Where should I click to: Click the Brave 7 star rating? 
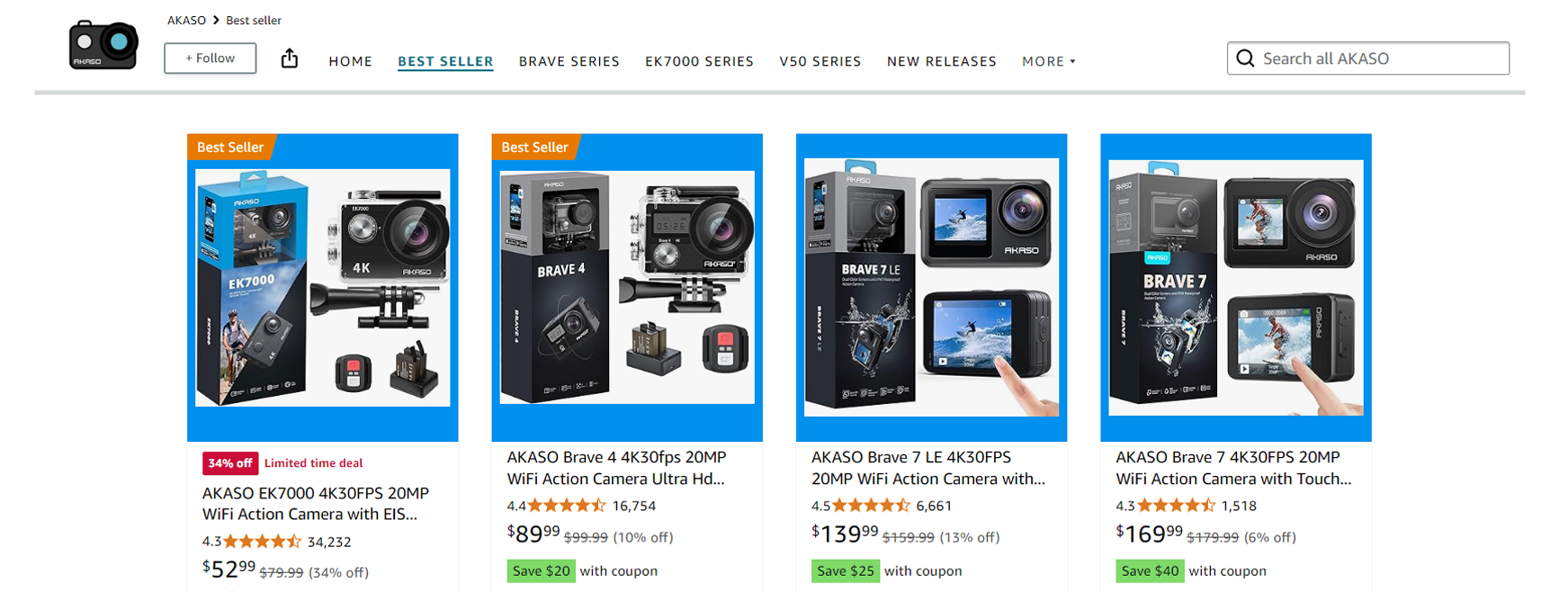click(x=1176, y=506)
